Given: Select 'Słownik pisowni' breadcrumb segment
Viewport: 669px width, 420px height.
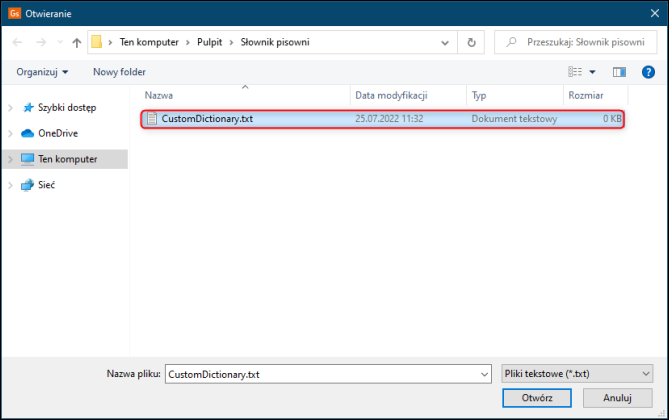Looking at the screenshot, I should point(275,42).
